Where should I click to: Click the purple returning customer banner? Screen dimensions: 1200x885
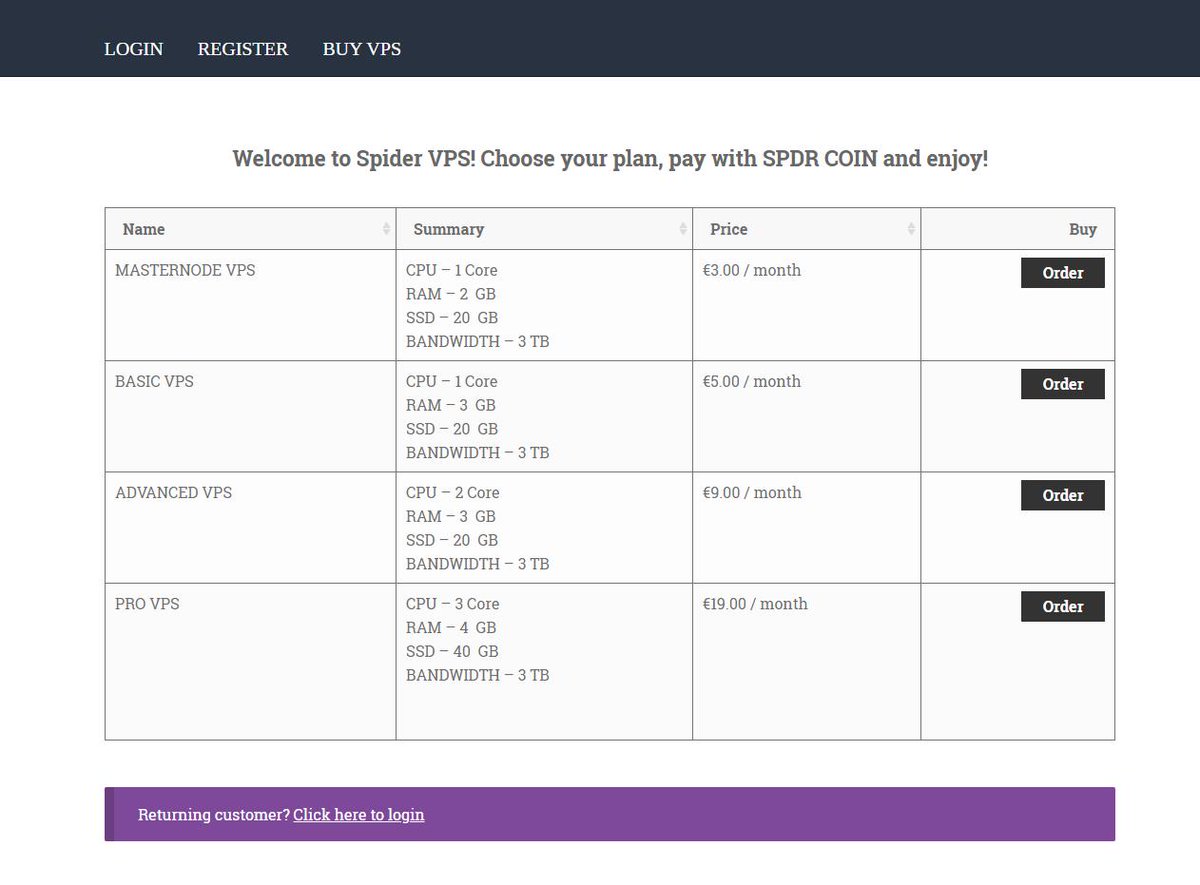[610, 814]
